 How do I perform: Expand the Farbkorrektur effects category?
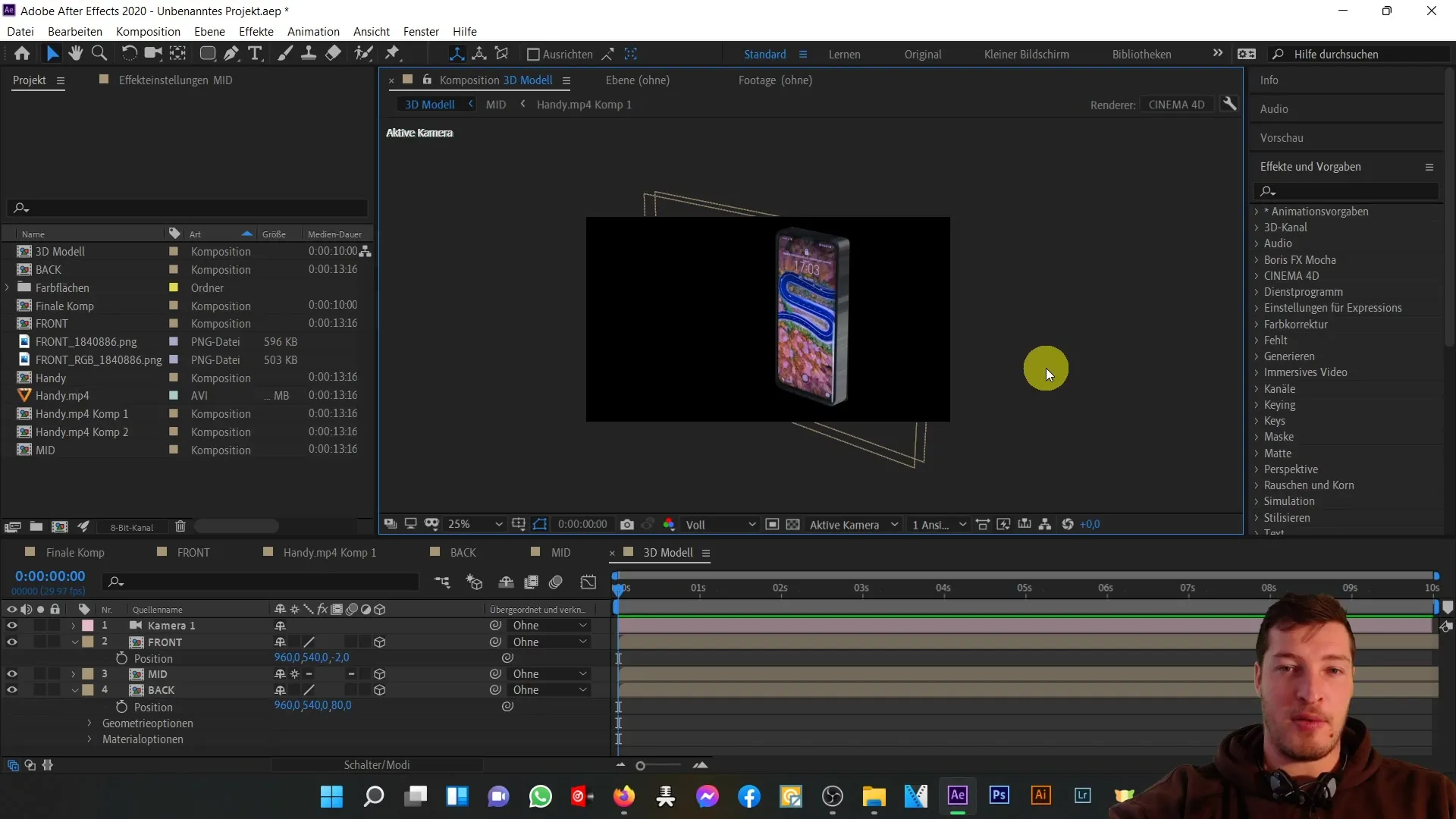click(x=1256, y=325)
